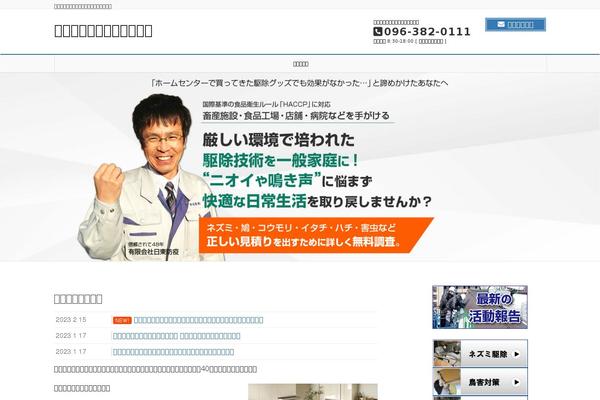This screenshot has height=400, width=600.
Task: Click the tagline text at the page top
Action: point(83,7)
